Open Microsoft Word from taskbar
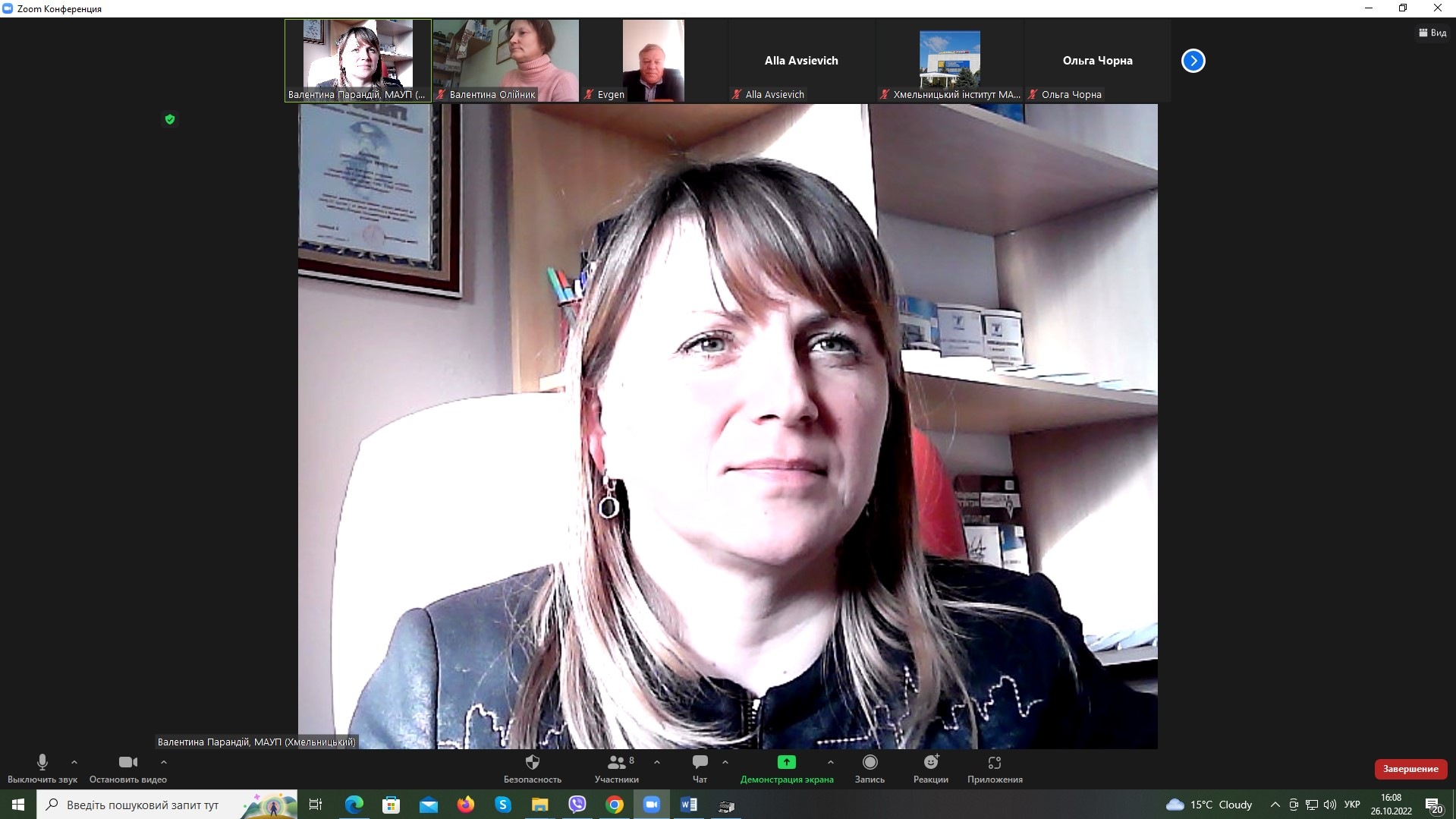The width and height of the screenshot is (1456, 819). 689,805
